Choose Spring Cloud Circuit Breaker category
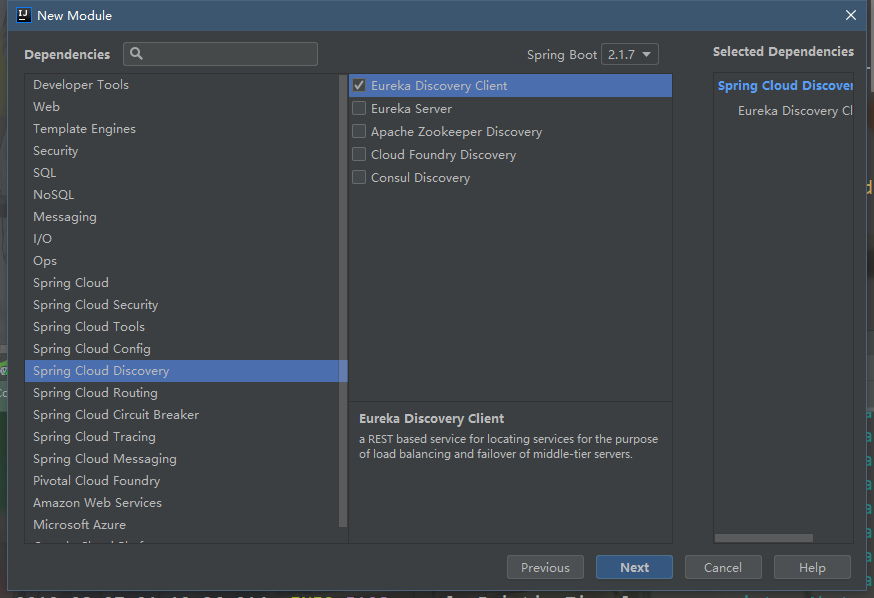 (x=182, y=415)
